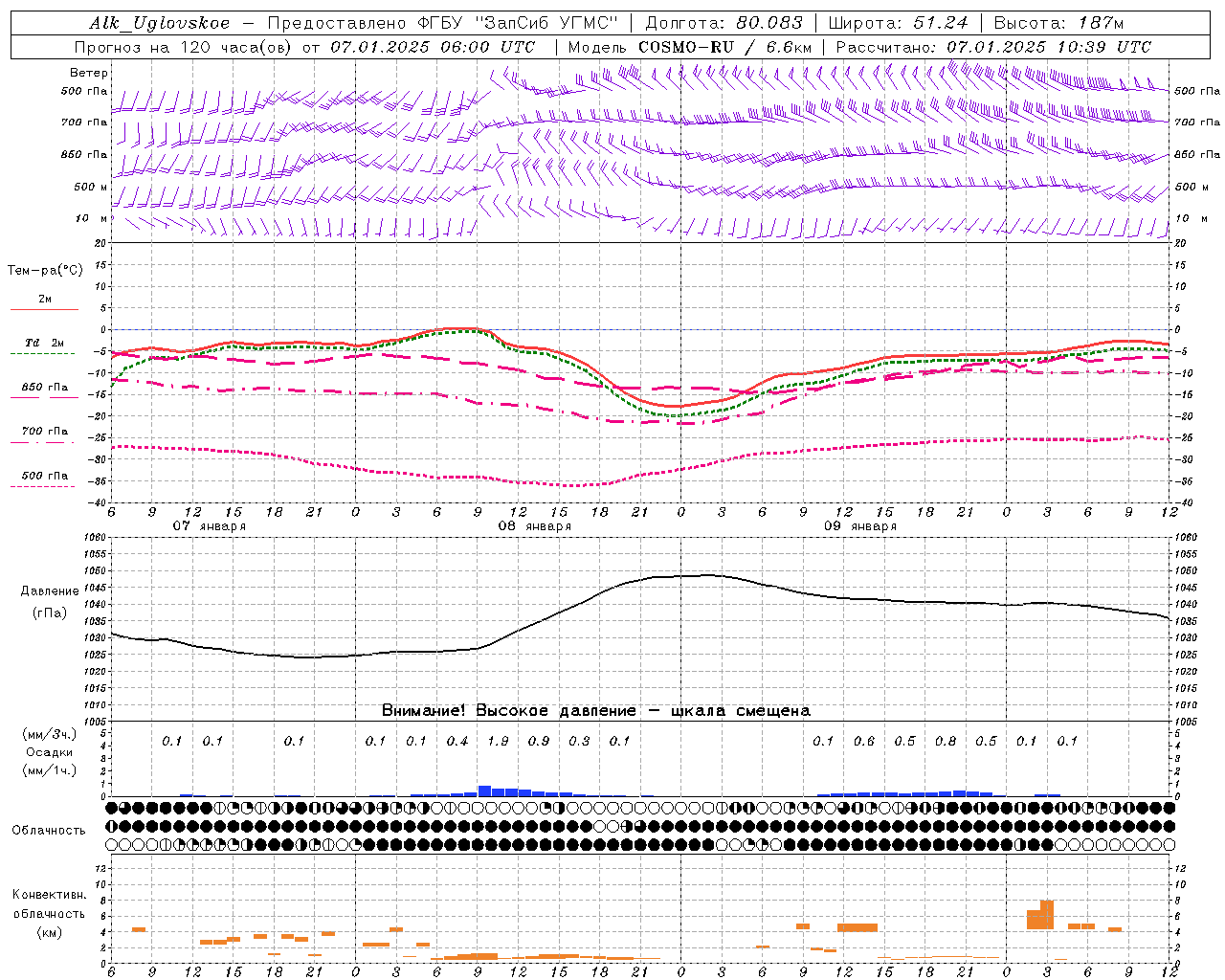The width and height of the screenshot is (1225, 980).
Task: Click the 0.9 precipitation value
Action: (x=539, y=741)
